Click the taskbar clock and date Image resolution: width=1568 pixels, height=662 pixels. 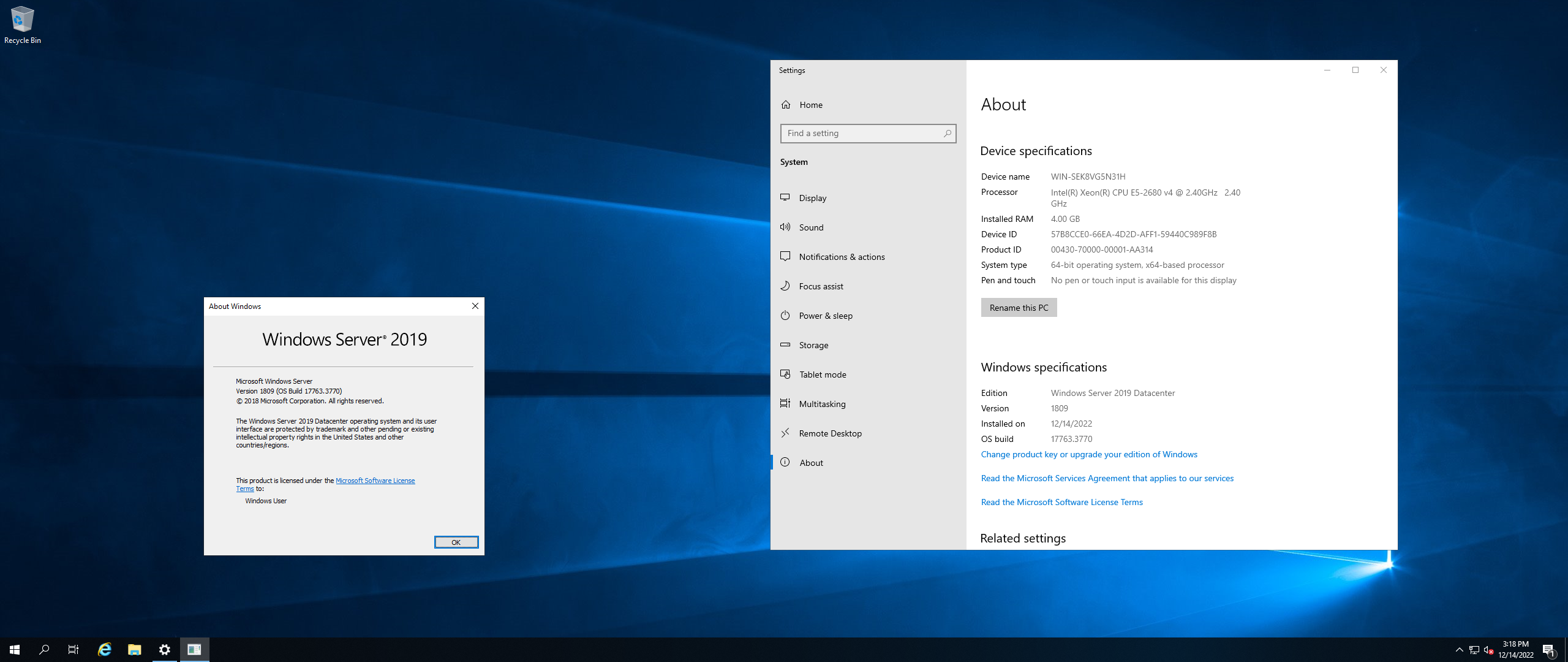1516,650
